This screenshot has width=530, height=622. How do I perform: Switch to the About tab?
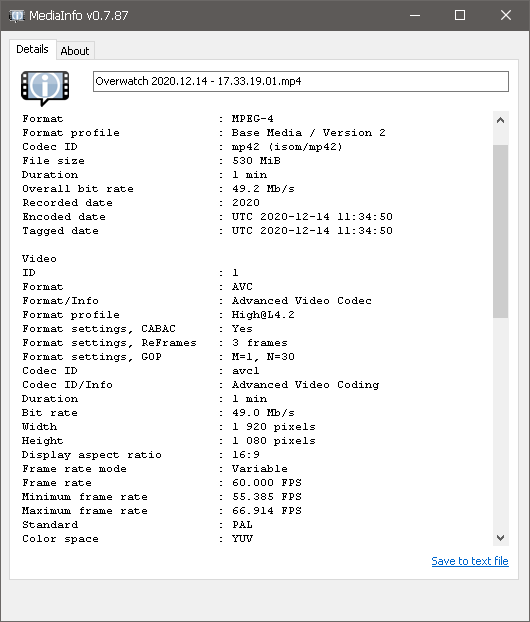(75, 51)
